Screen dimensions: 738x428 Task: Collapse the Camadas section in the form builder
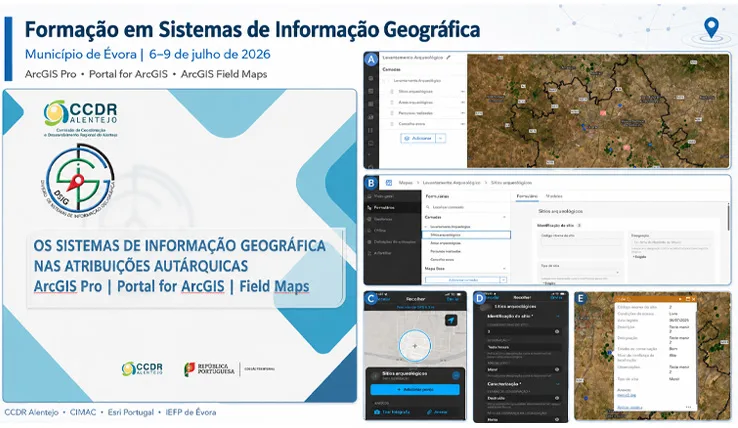(x=504, y=217)
